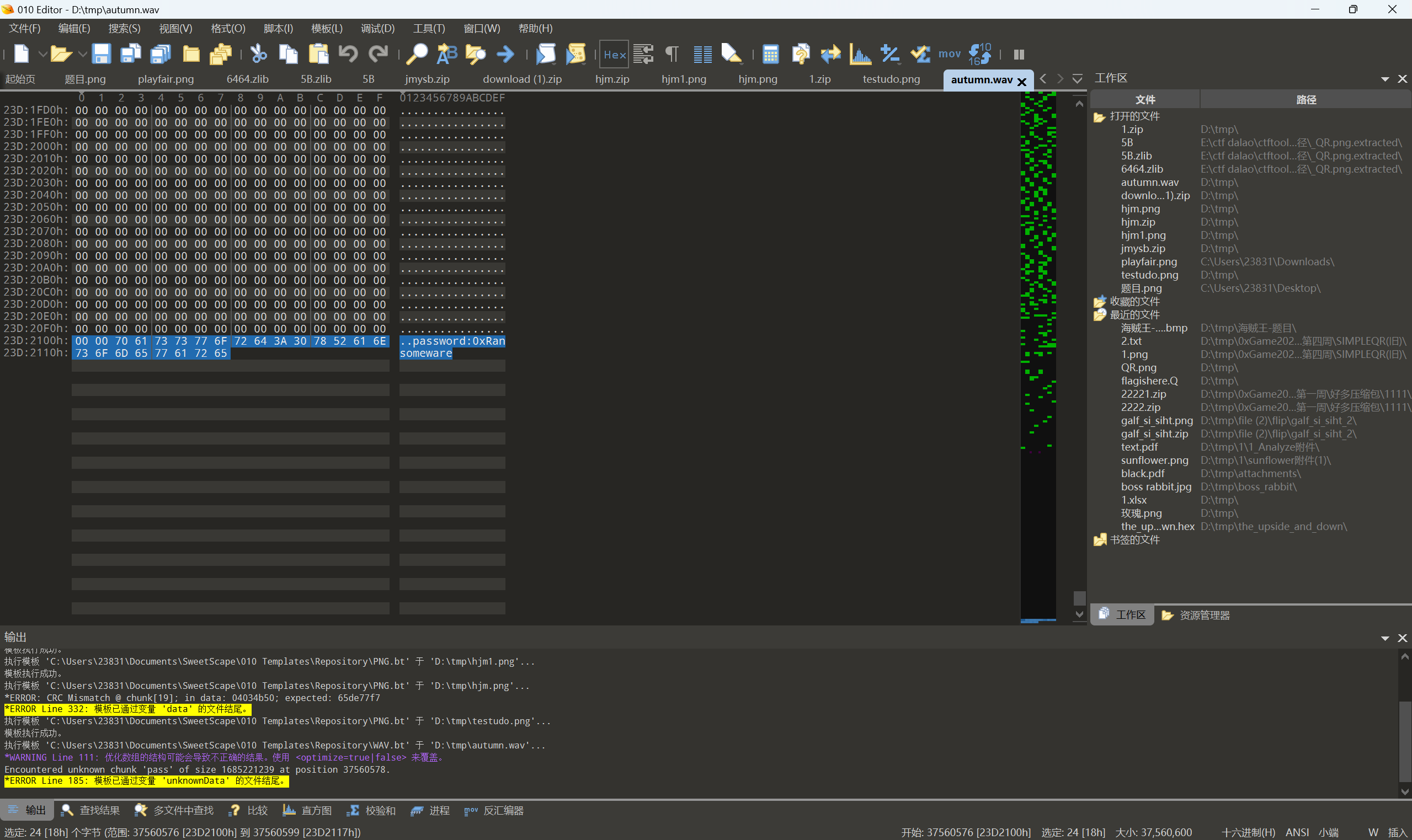Toggle the Hex edit mode button
Viewport: 1412px width, 840px height.
pos(614,55)
